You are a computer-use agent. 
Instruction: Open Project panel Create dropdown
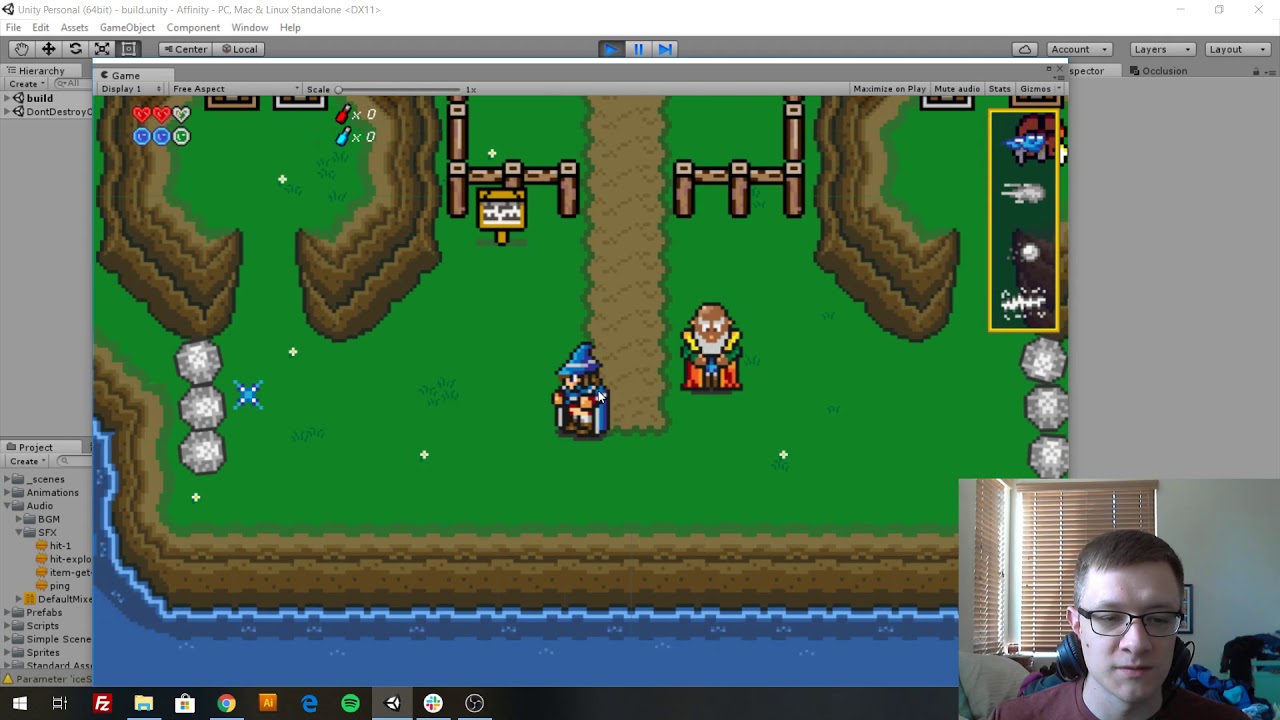25,461
